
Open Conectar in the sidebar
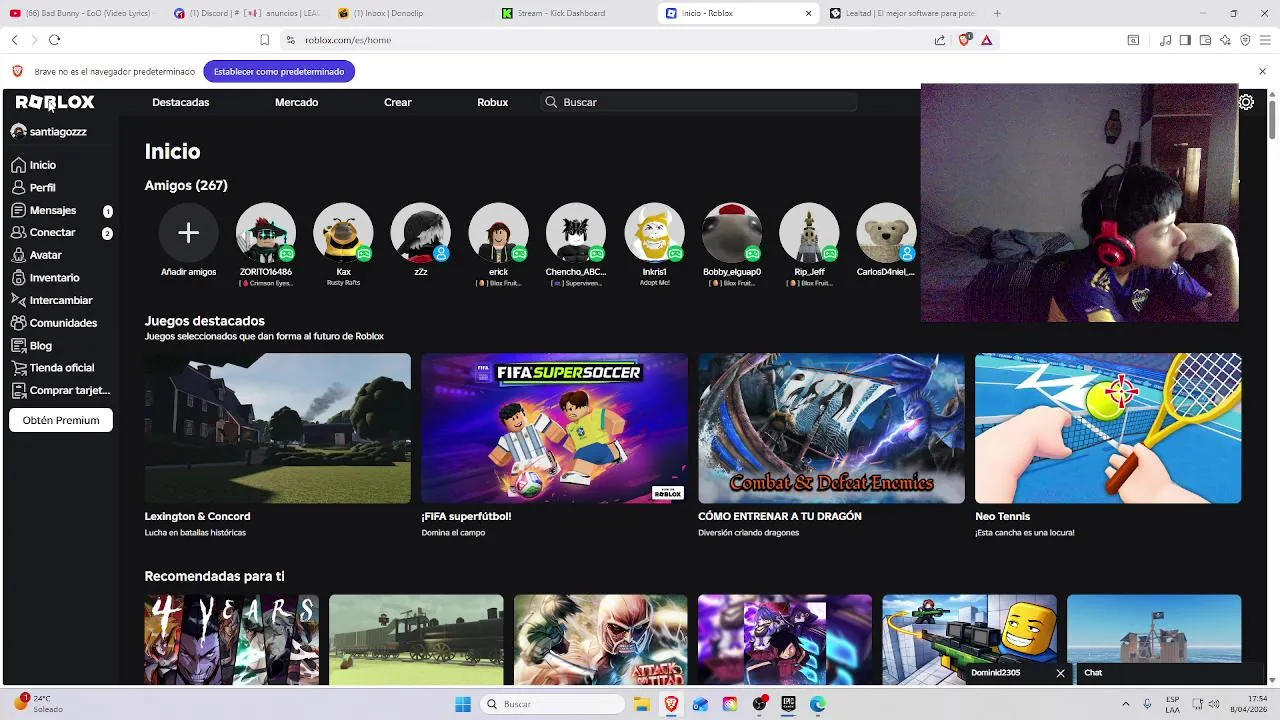pos(60,233)
